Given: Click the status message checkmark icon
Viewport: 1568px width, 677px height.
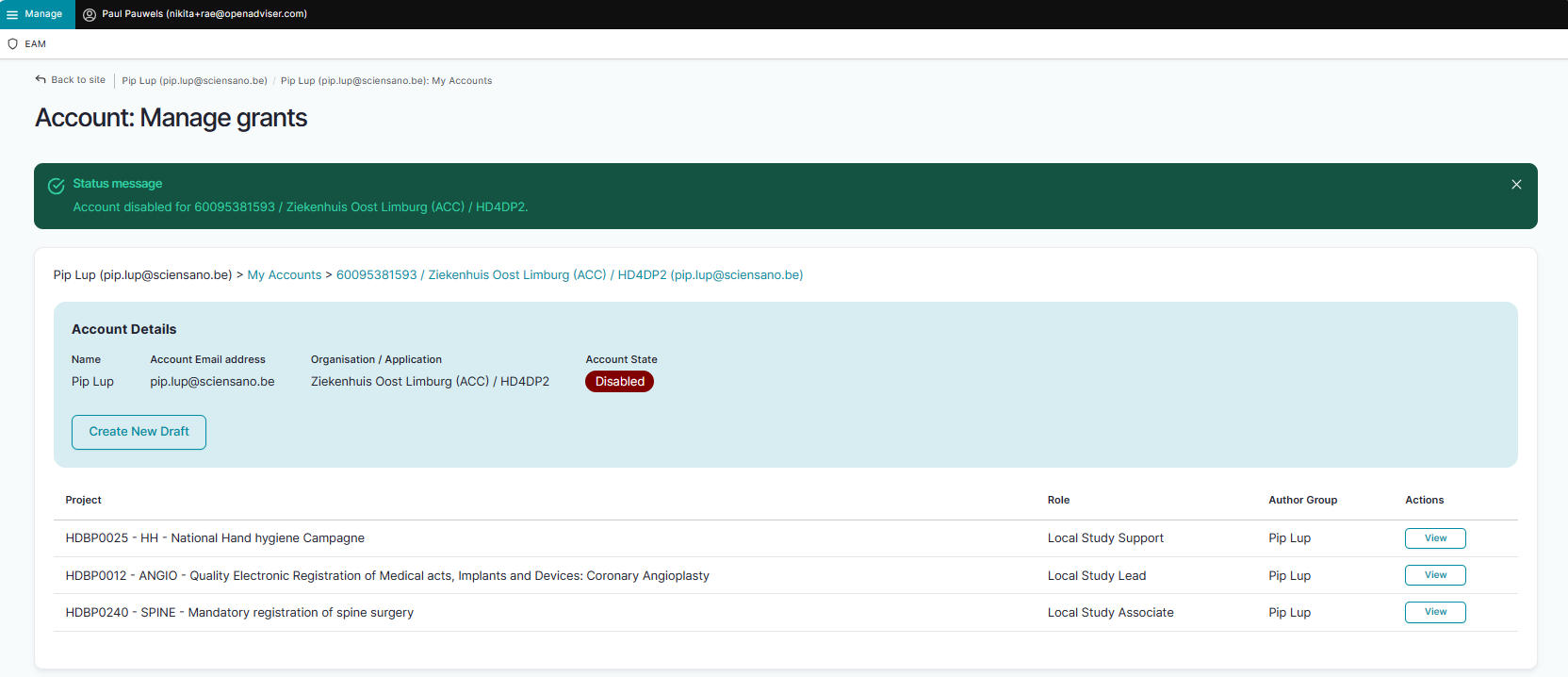Looking at the screenshot, I should click(x=57, y=186).
